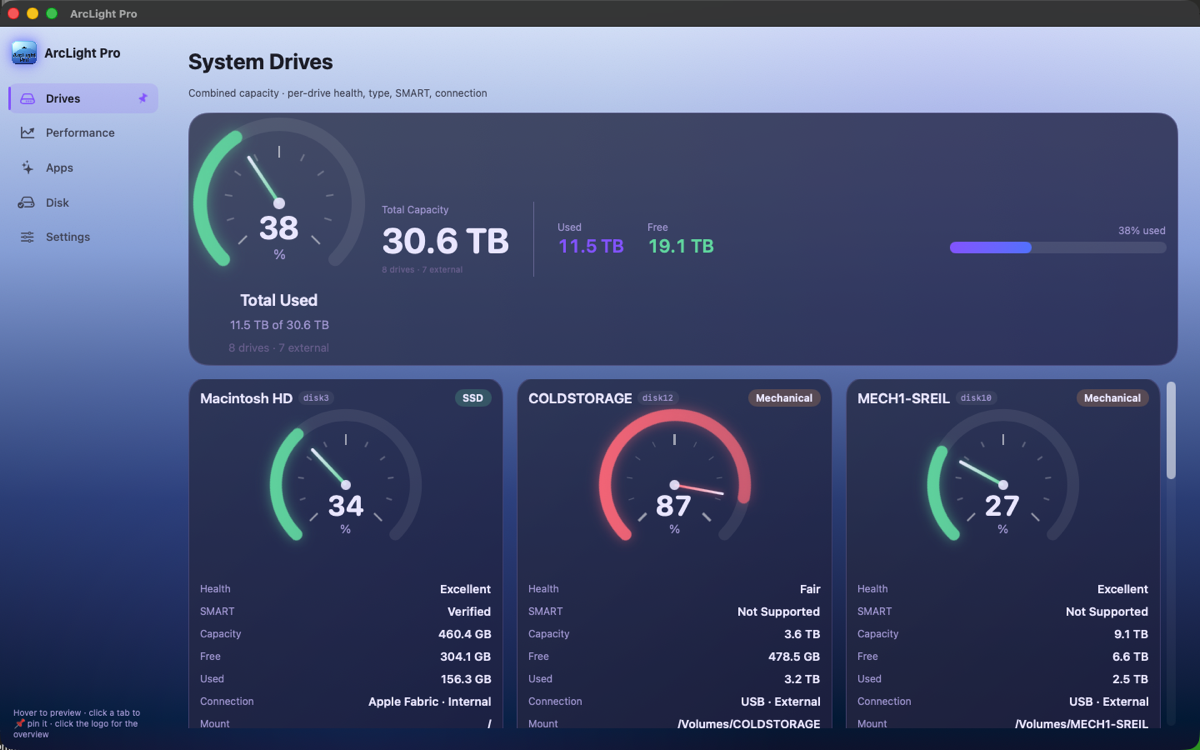Screen dimensions: 1200x750
Task: Click the 11.5 TB used value
Action: [590, 246]
